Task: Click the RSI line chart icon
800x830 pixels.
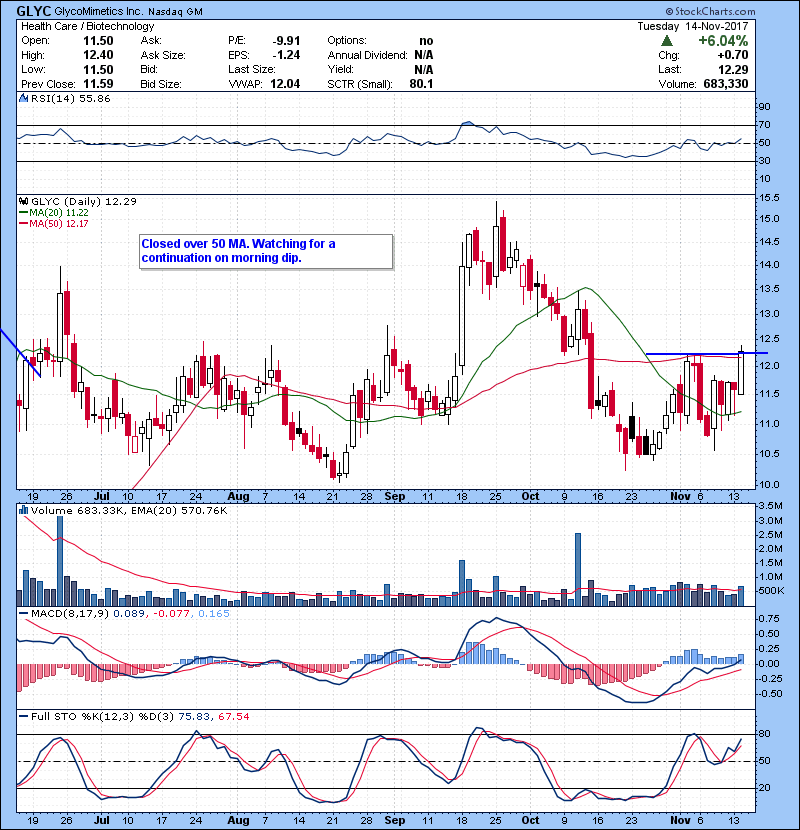Action: pos(23,98)
